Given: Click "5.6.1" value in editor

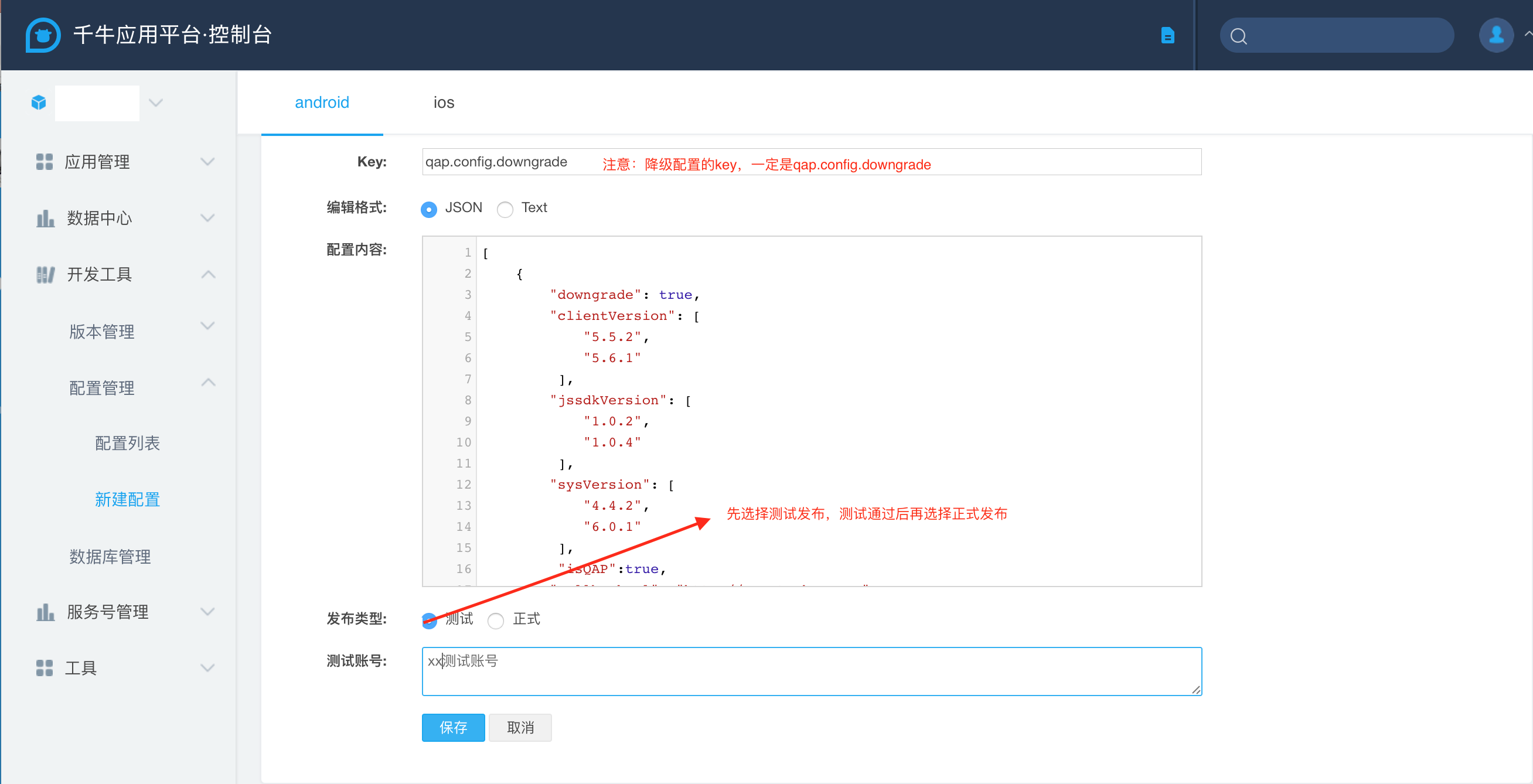Looking at the screenshot, I should [x=612, y=358].
